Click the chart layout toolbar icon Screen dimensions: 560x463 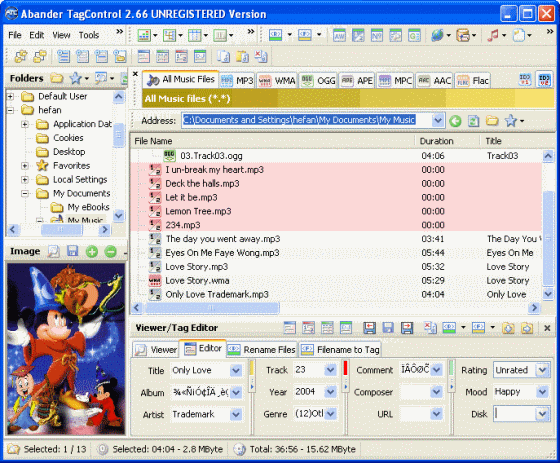click(x=144, y=35)
